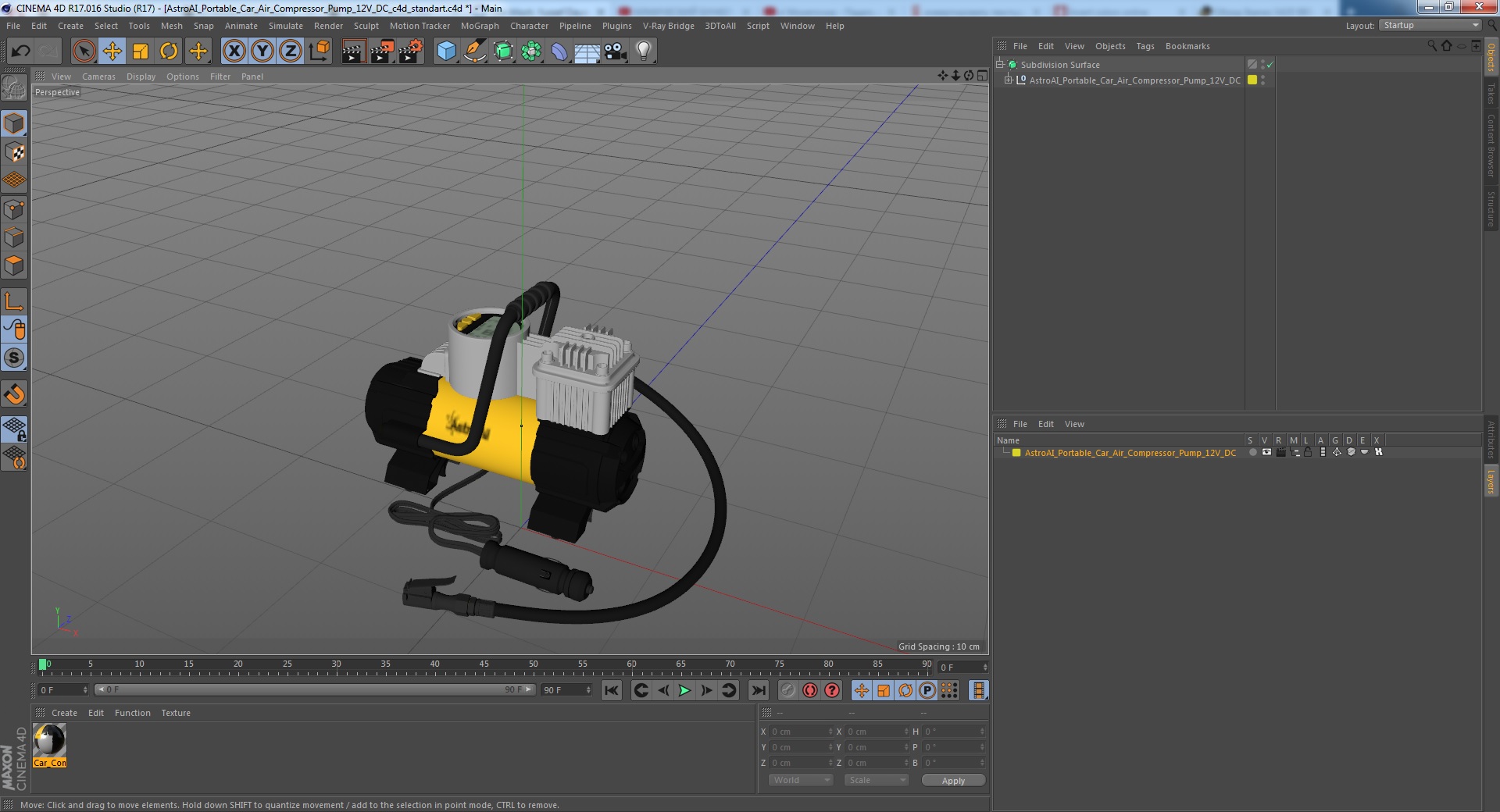Activate the Move tool
This screenshot has width=1500, height=812.
click(x=112, y=52)
